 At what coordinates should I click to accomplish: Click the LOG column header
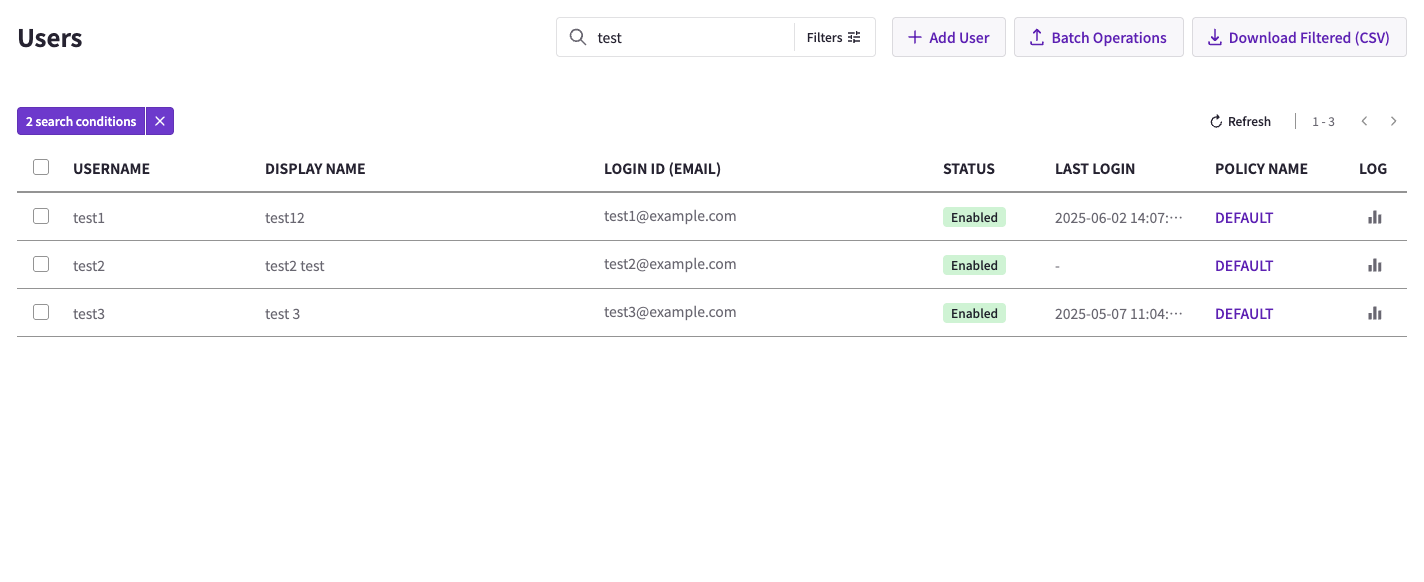1373,169
